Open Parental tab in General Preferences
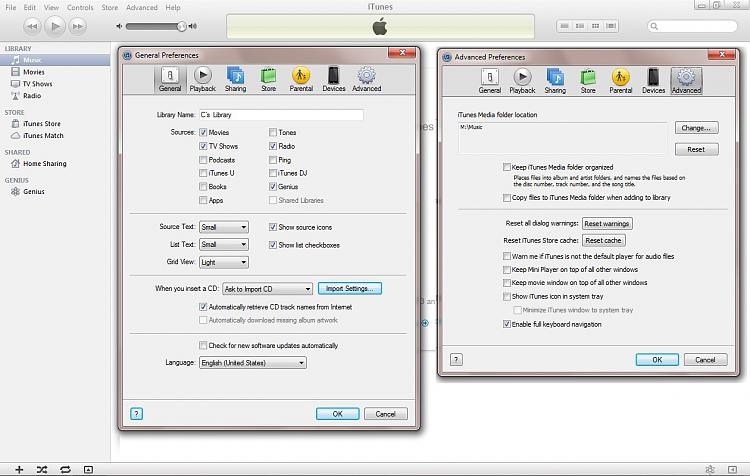Image resolution: width=750 pixels, height=476 pixels. 301,79
